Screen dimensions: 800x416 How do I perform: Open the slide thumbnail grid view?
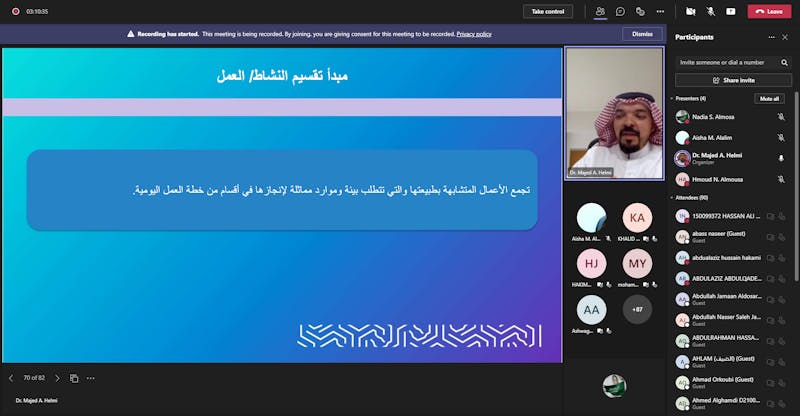(74, 378)
